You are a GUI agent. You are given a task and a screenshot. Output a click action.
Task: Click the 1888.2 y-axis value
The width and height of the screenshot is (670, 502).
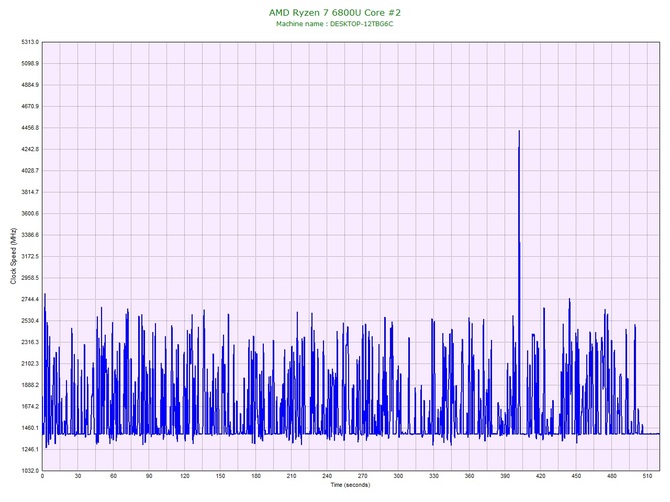[x=30, y=385]
